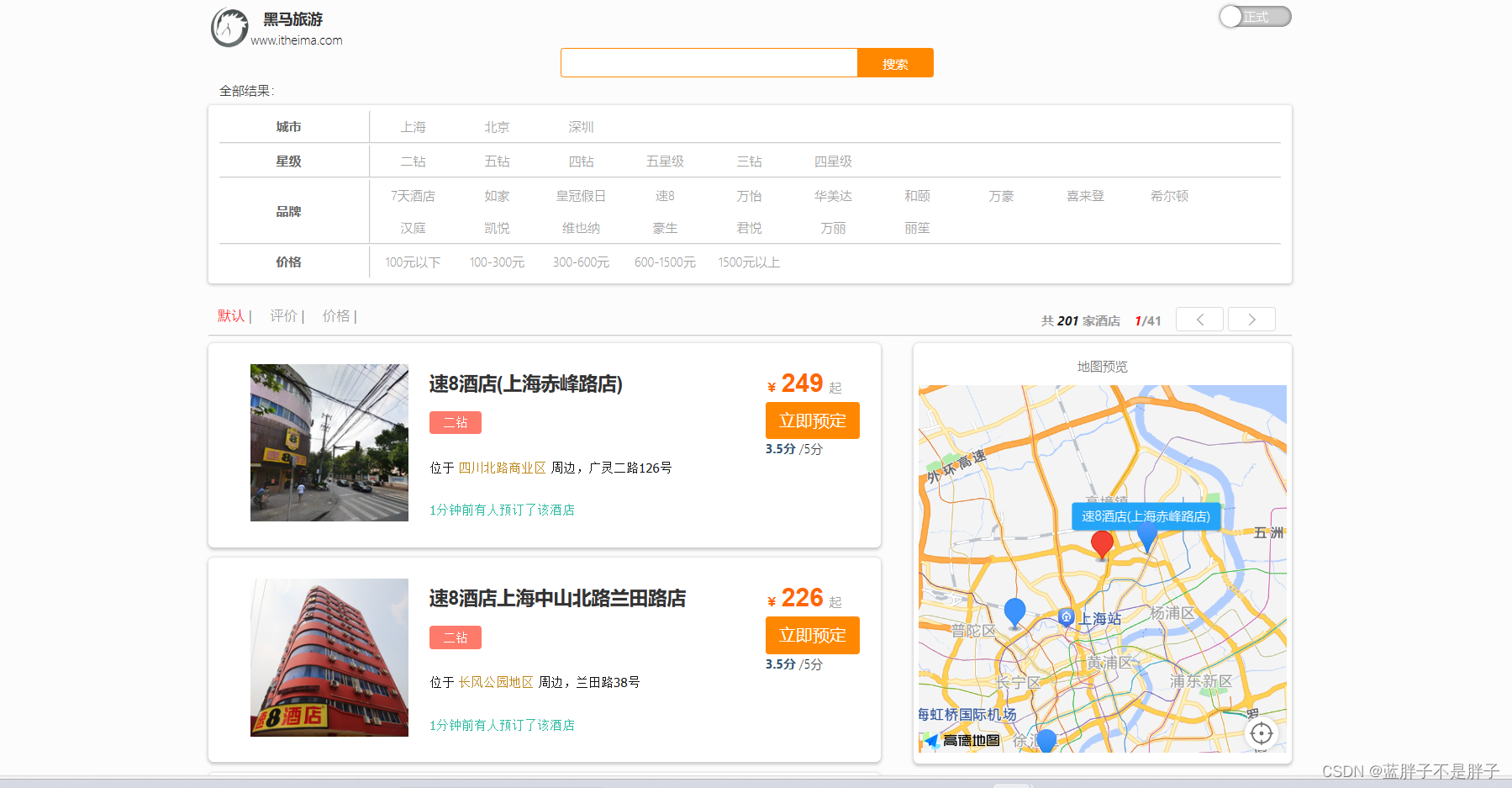Screen dimensions: 1512x788
Task: Select 四星级 star rating filter
Action: (833, 161)
